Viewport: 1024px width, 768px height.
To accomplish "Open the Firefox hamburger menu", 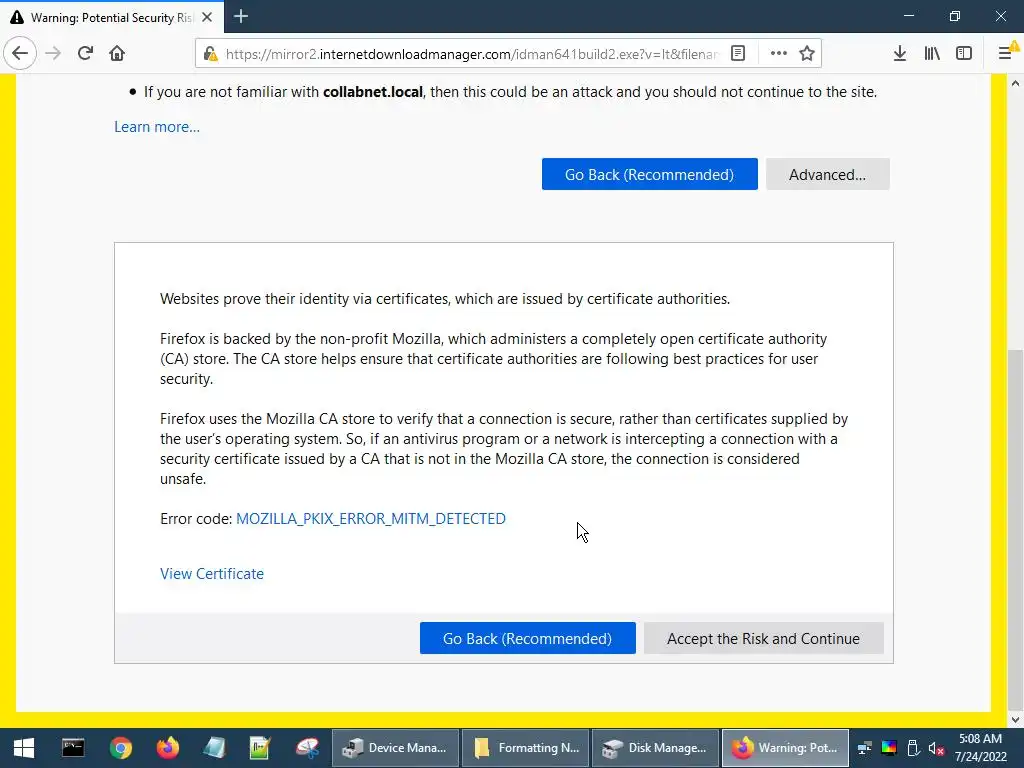I will click(x=1006, y=54).
